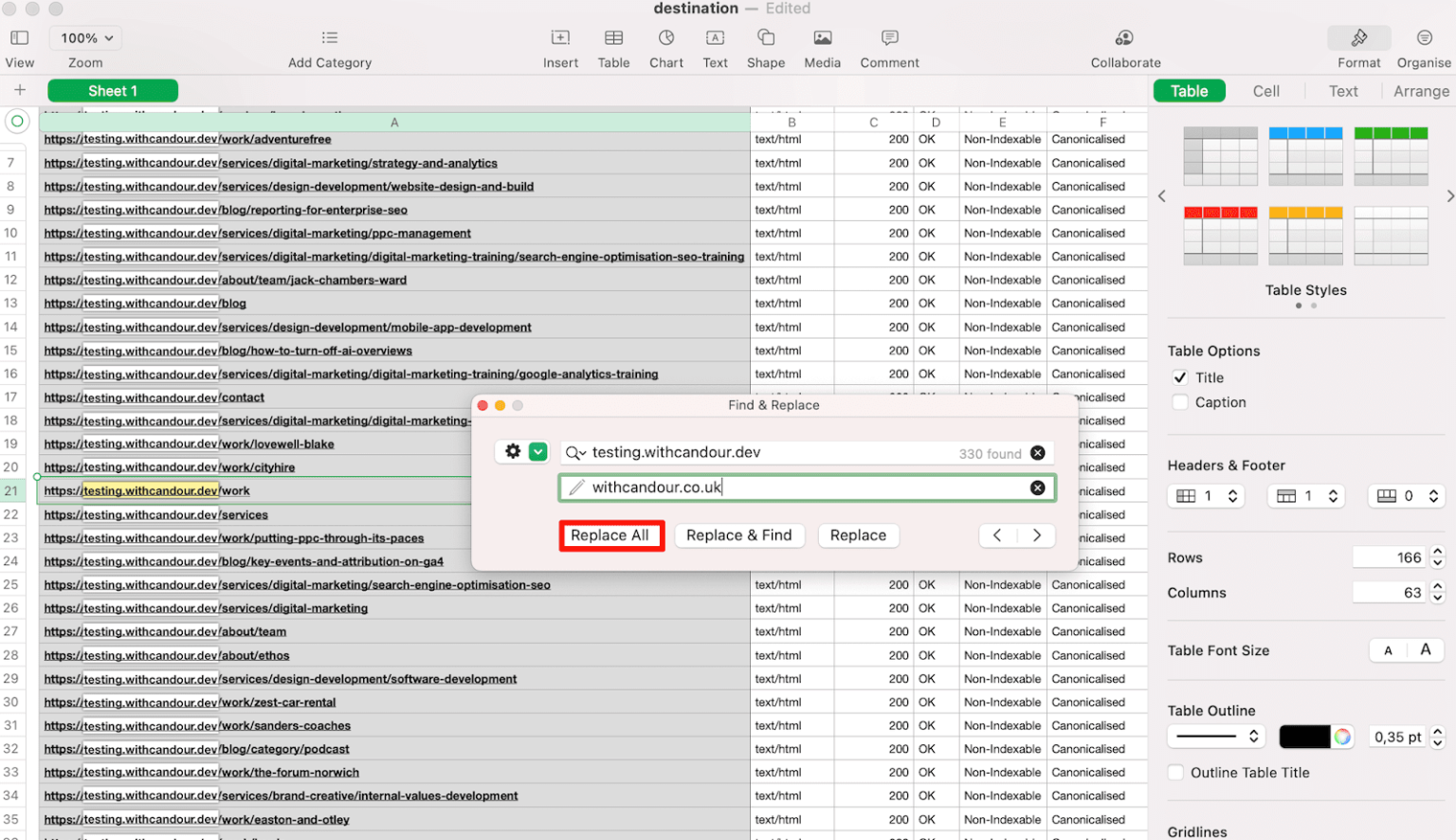Viewport: 1456px width, 840px height.
Task: Open the Table Outline line style dropdown
Action: [x=1216, y=736]
